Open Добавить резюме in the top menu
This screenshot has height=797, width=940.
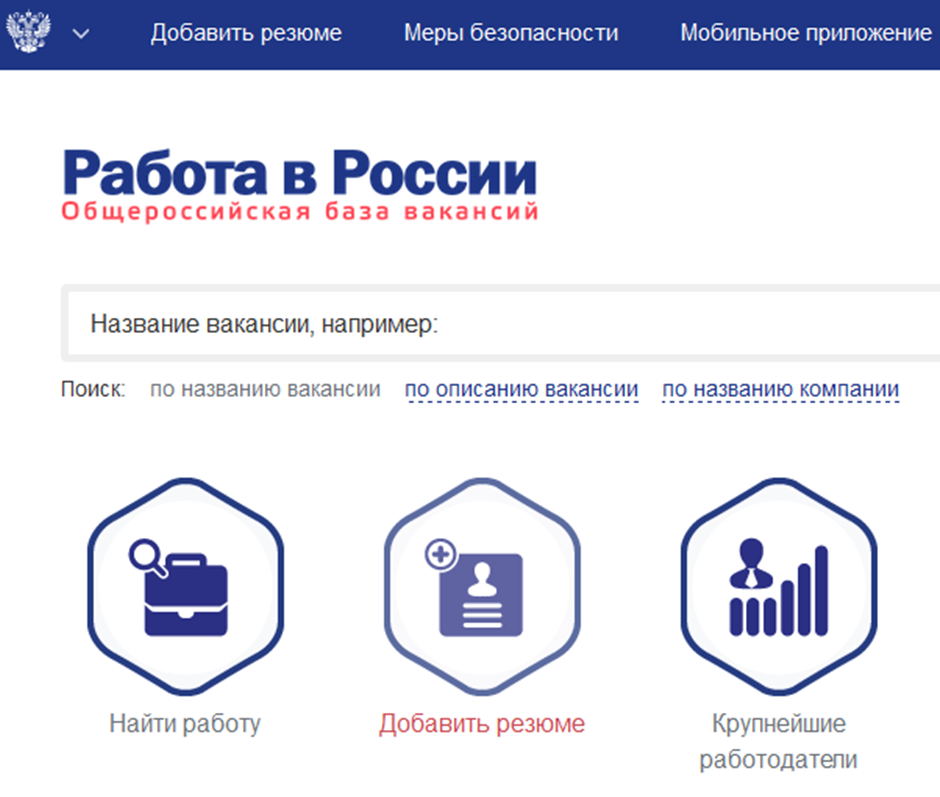tap(246, 33)
